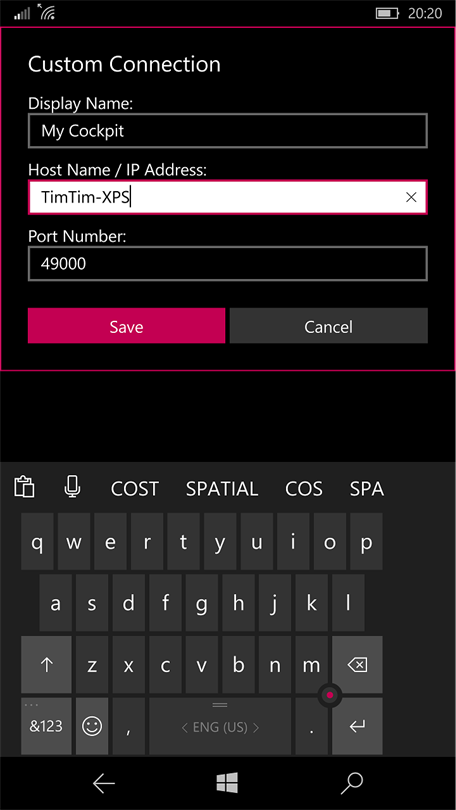Tap the period key

pos(311,726)
